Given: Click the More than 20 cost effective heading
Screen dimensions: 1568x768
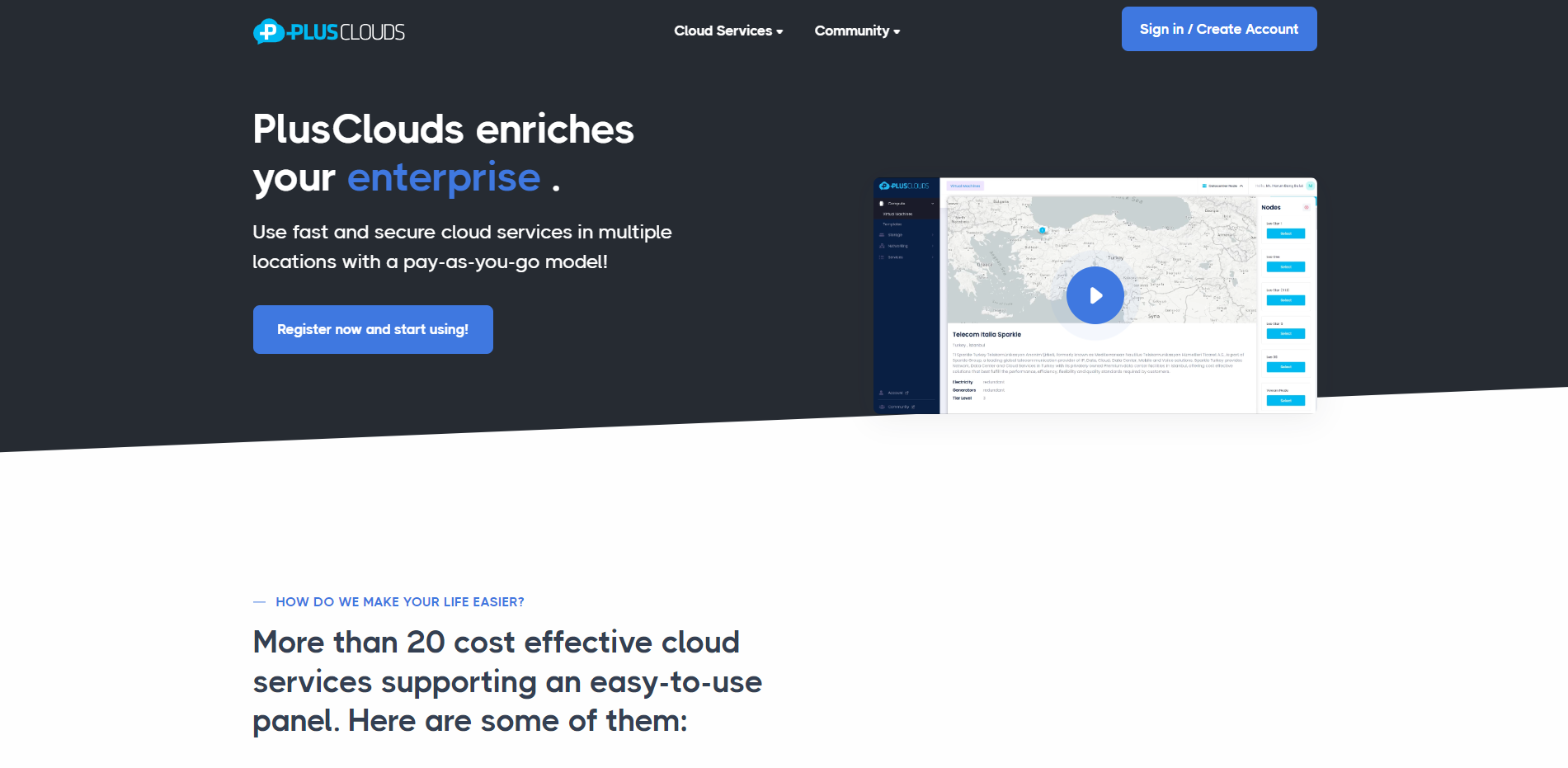Looking at the screenshot, I should pyautogui.click(x=507, y=681).
